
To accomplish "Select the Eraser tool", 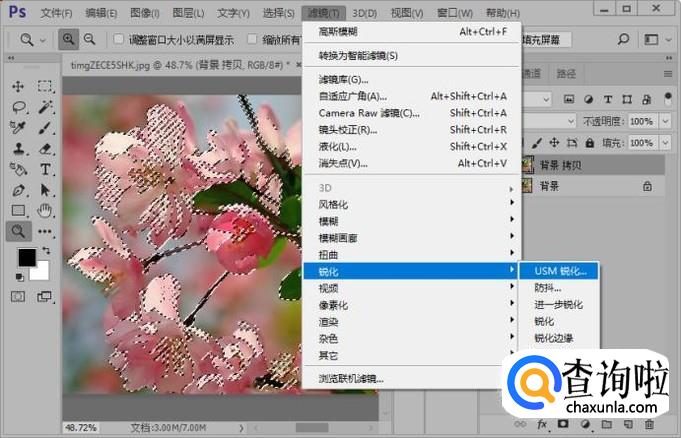I will click(45, 149).
